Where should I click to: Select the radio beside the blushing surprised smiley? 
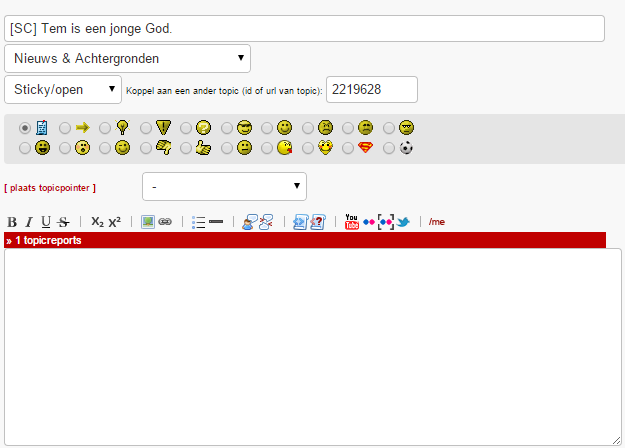tap(65, 148)
